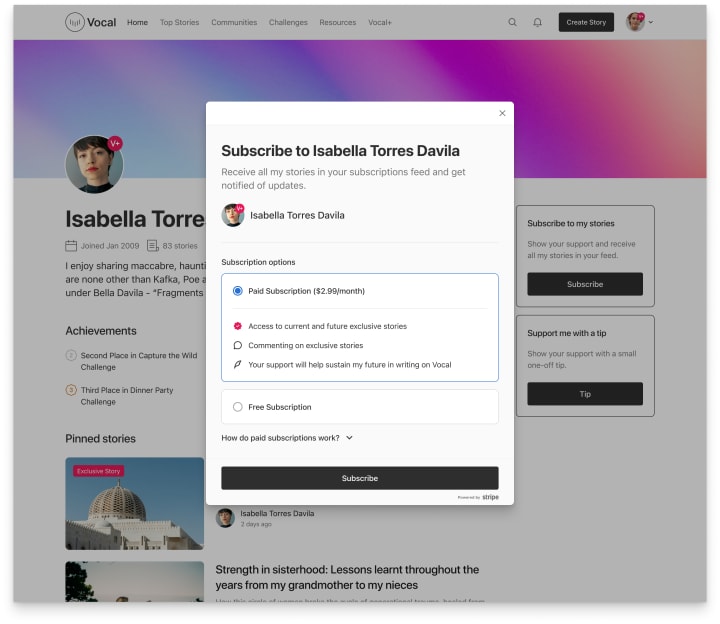Viewport: 720px width, 624px height.
Task: Click the Tip button
Action: click(585, 394)
